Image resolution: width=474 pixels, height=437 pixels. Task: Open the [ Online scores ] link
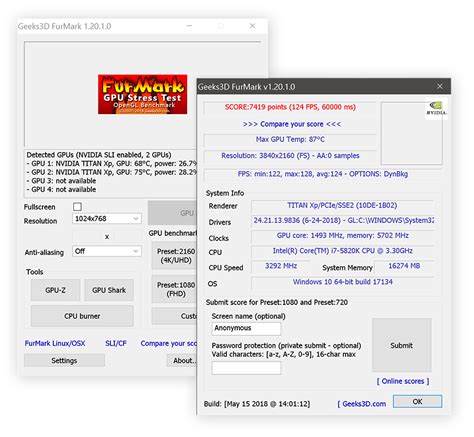tap(403, 381)
